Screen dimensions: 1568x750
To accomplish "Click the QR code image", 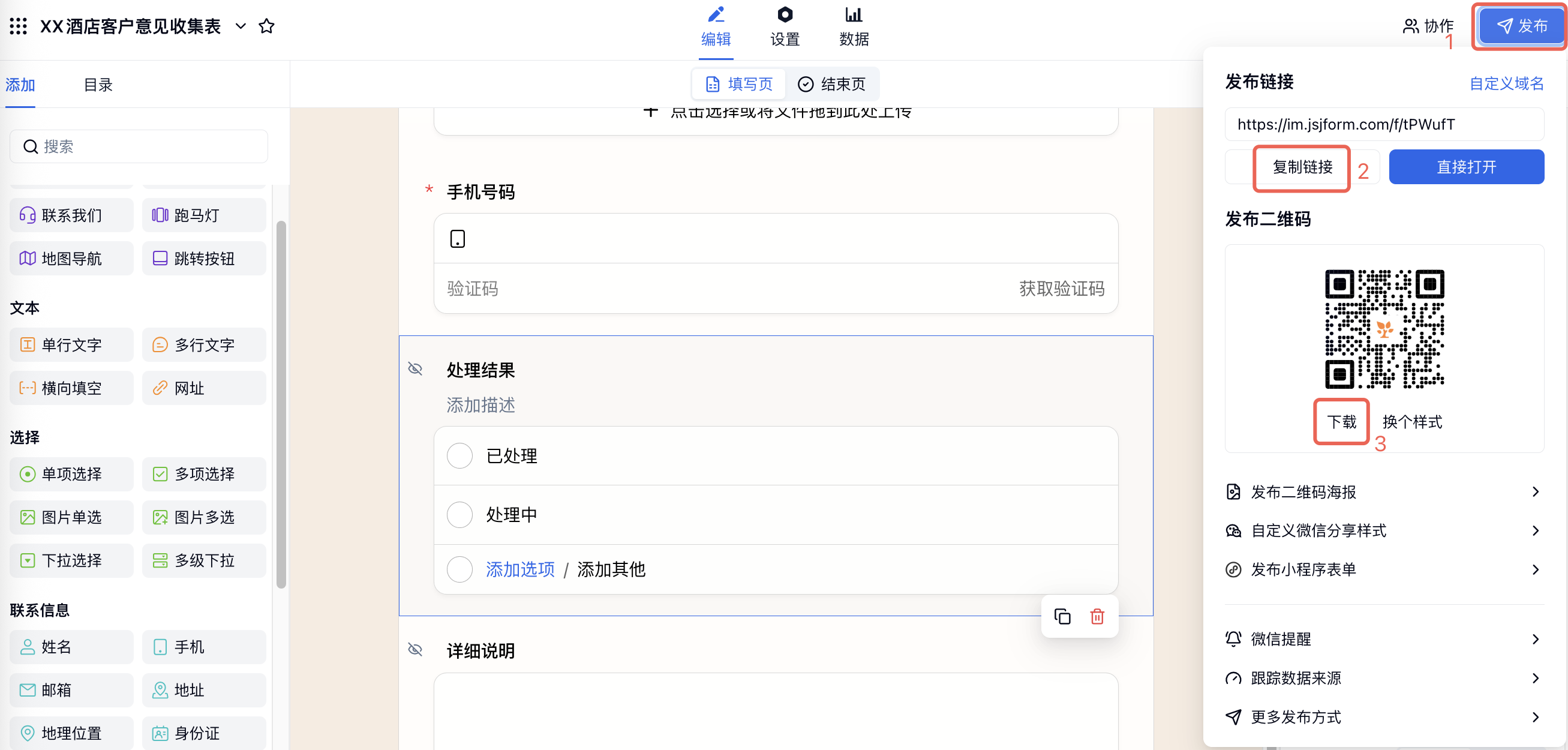I will click(x=1384, y=329).
